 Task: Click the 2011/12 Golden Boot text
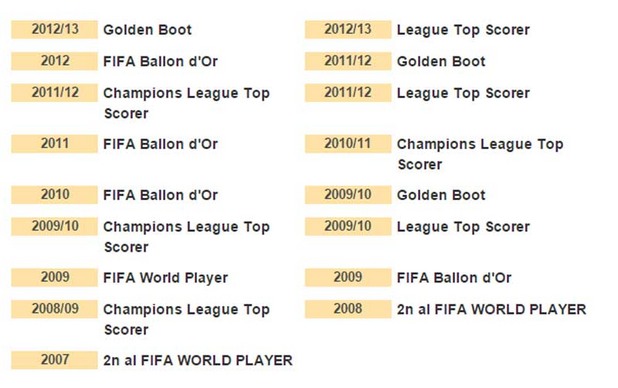point(441,62)
